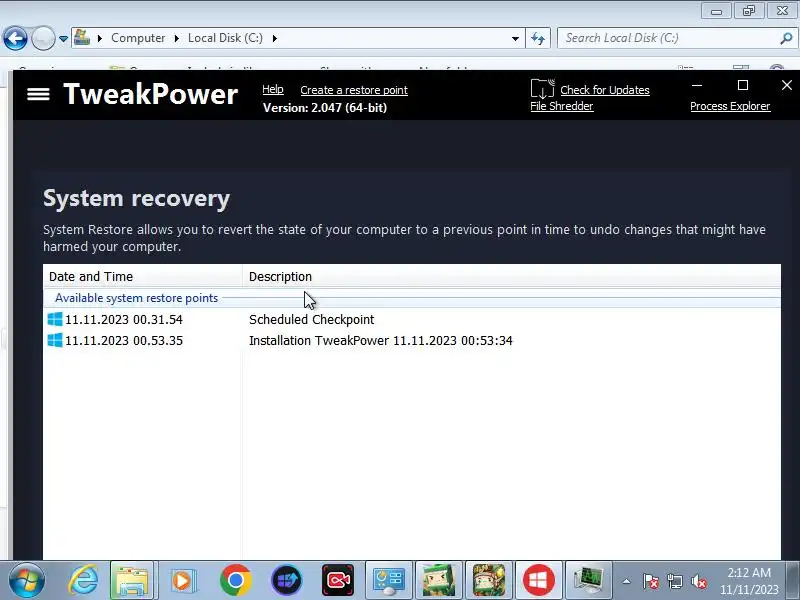Viewport: 800px width, 600px height.
Task: Go back in Explorer window
Action: click(x=15, y=38)
